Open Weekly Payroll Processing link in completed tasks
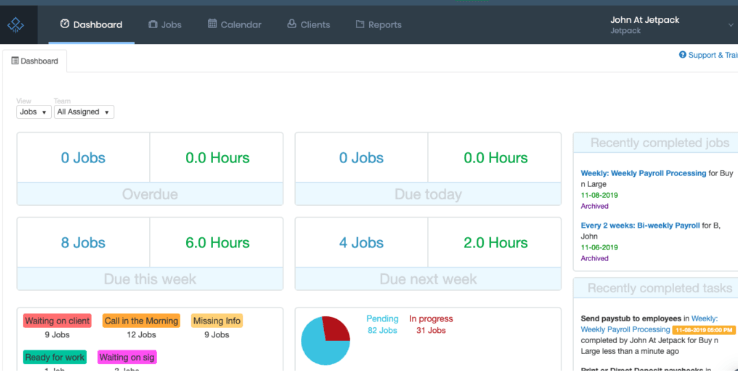 (625, 329)
